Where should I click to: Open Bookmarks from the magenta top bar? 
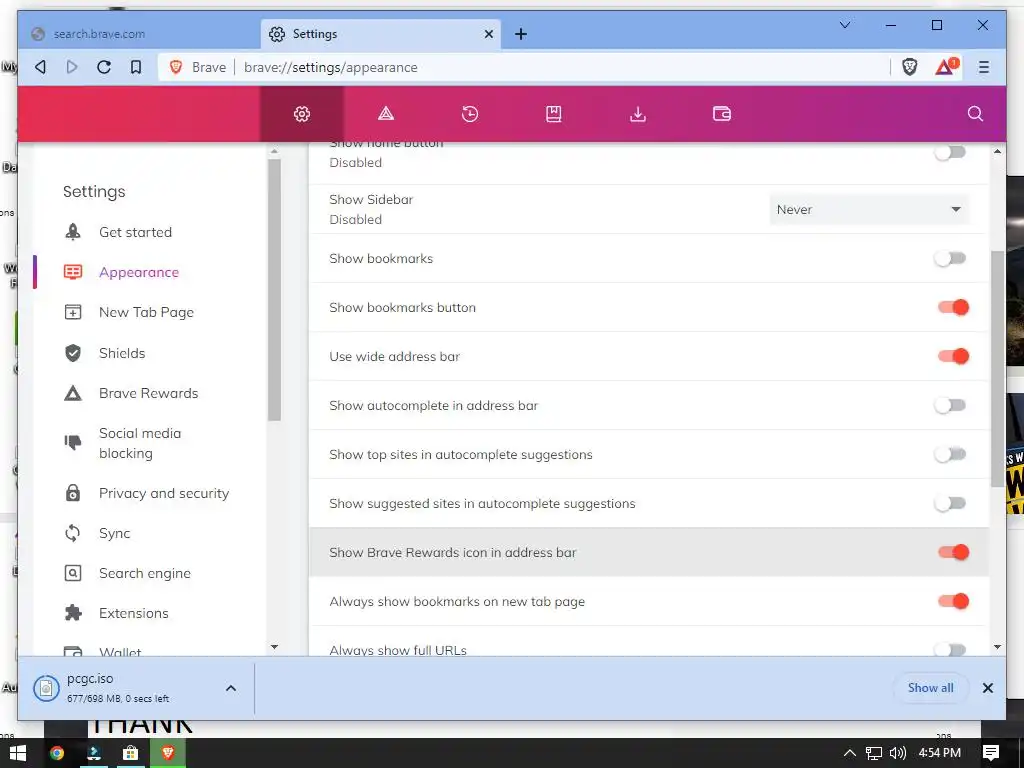tap(553, 114)
